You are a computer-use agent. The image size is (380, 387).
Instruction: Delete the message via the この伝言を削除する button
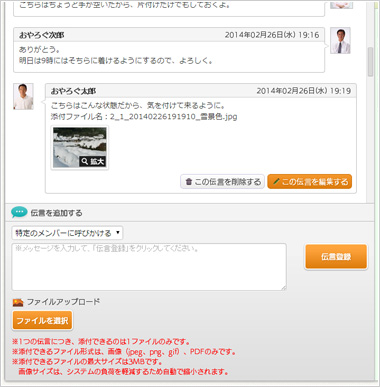point(222,182)
